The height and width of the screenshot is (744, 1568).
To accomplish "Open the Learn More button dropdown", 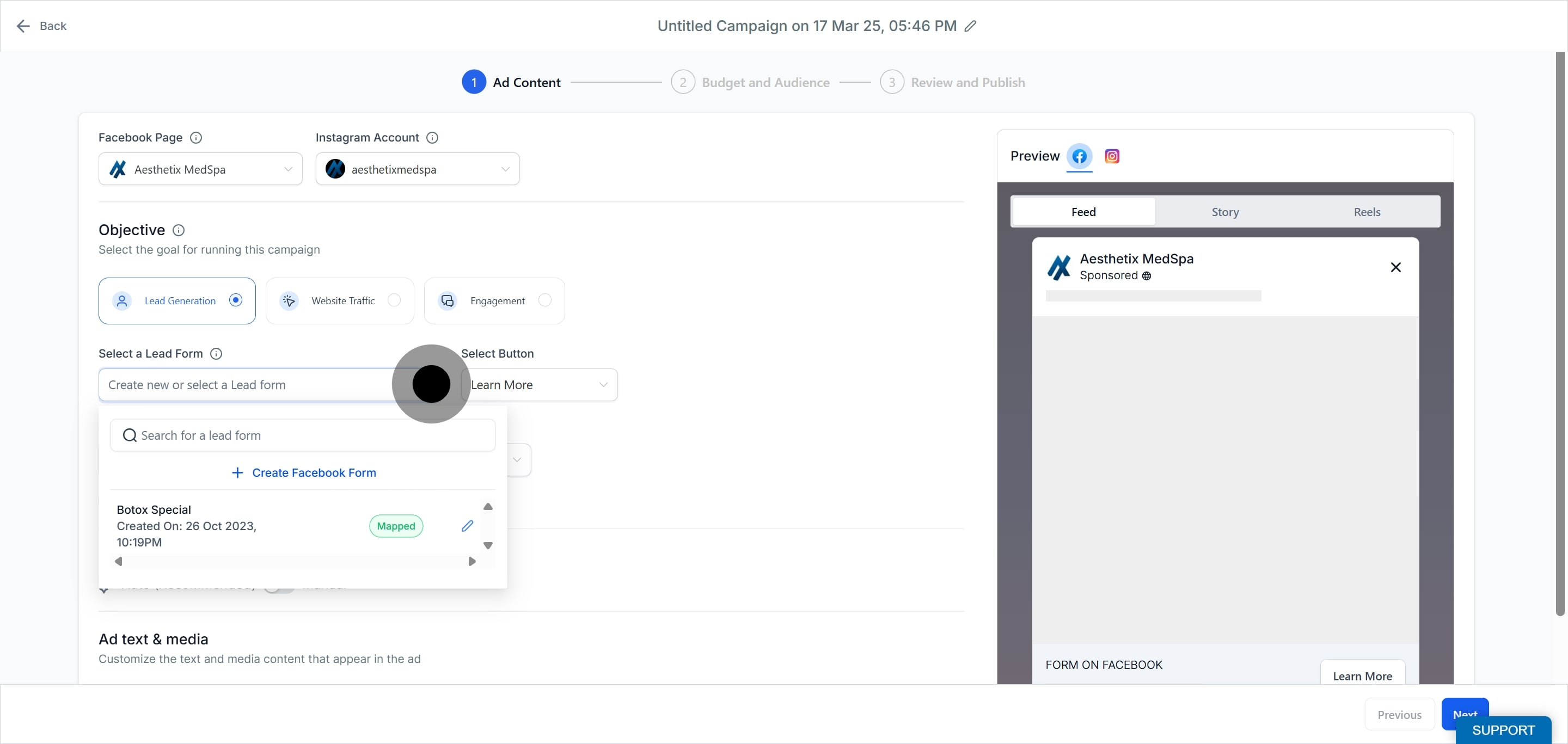I will click(x=540, y=384).
